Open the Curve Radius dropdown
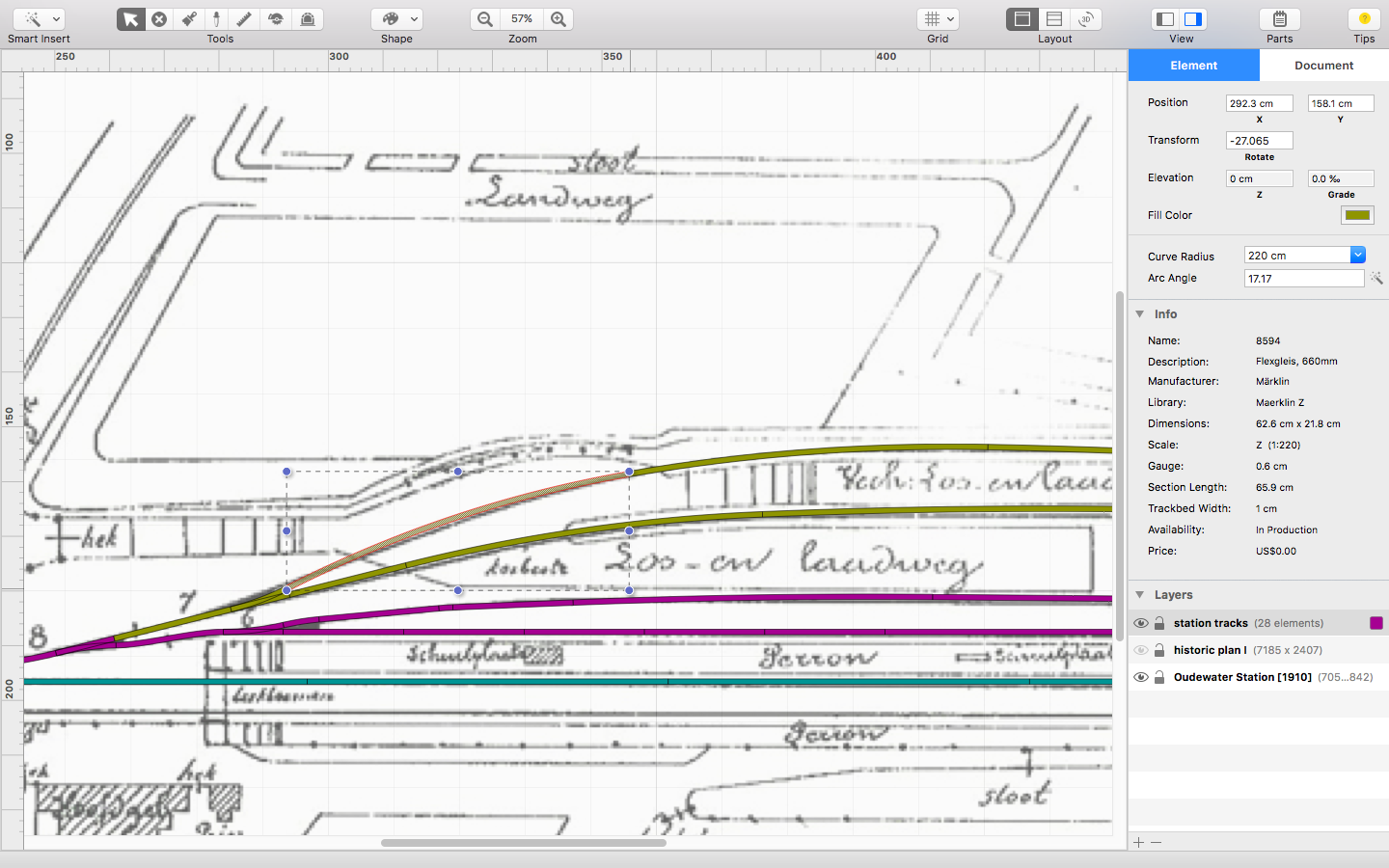The height and width of the screenshot is (868, 1389). (x=1357, y=256)
